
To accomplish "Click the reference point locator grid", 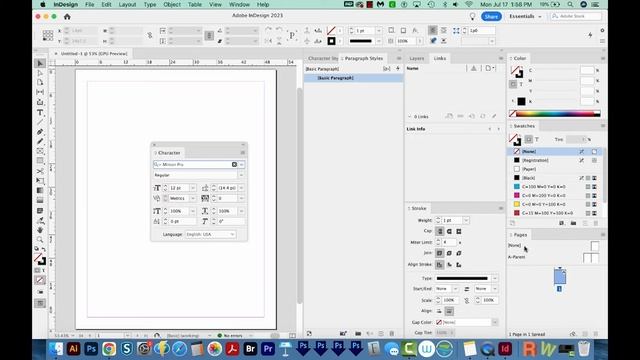I will (48, 36).
